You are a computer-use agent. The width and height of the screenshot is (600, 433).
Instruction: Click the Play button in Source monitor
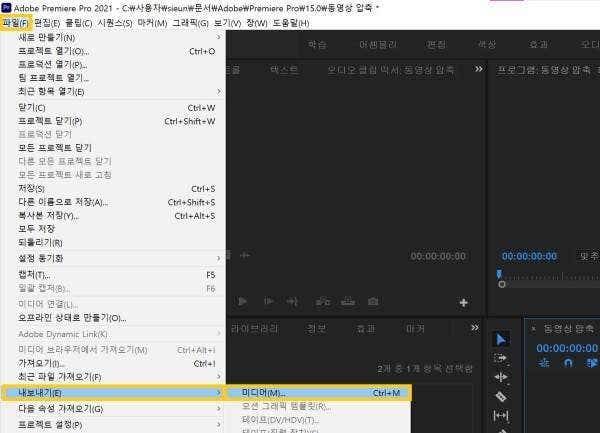[x=242, y=301]
